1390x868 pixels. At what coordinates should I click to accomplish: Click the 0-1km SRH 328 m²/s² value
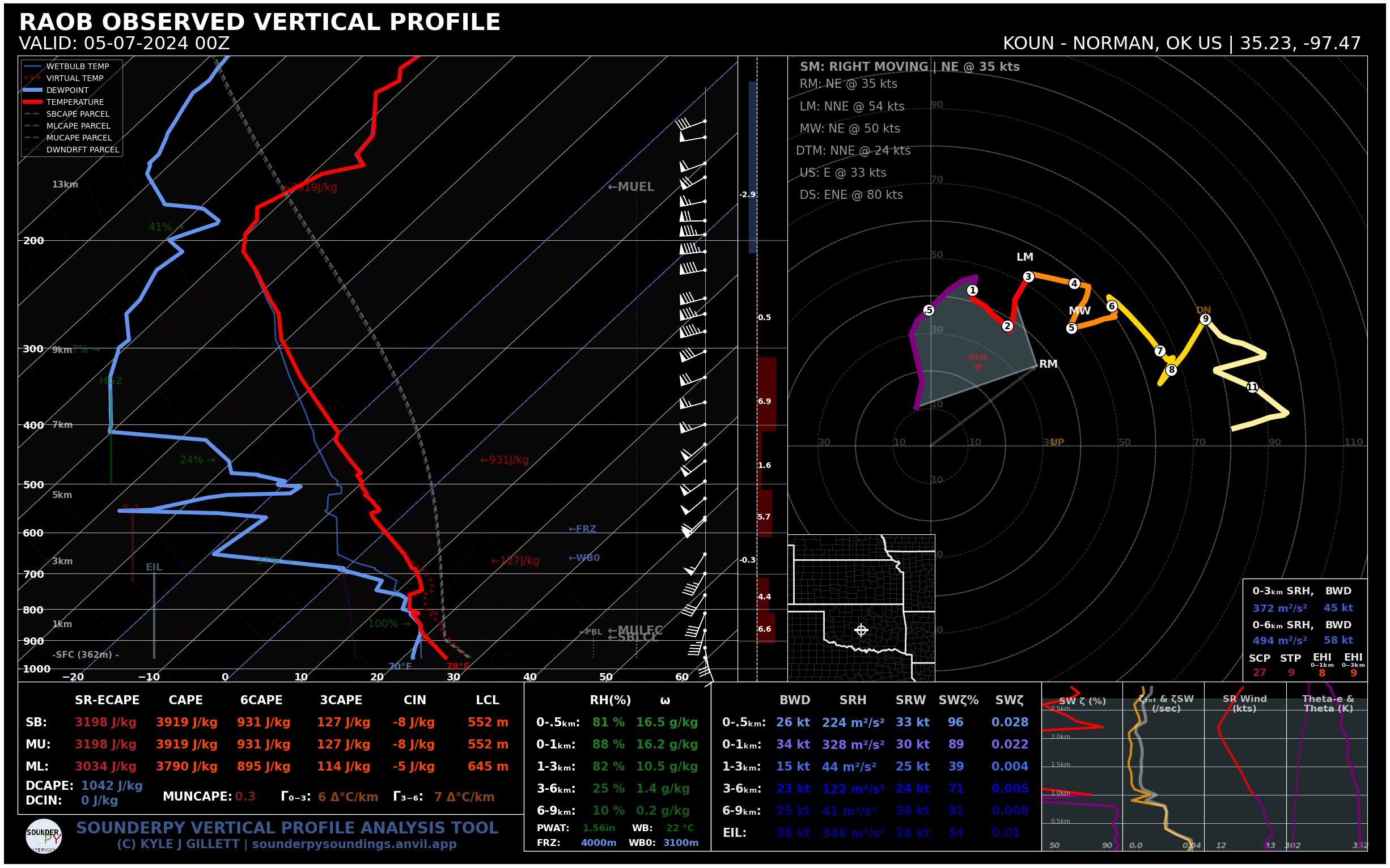pos(853,744)
